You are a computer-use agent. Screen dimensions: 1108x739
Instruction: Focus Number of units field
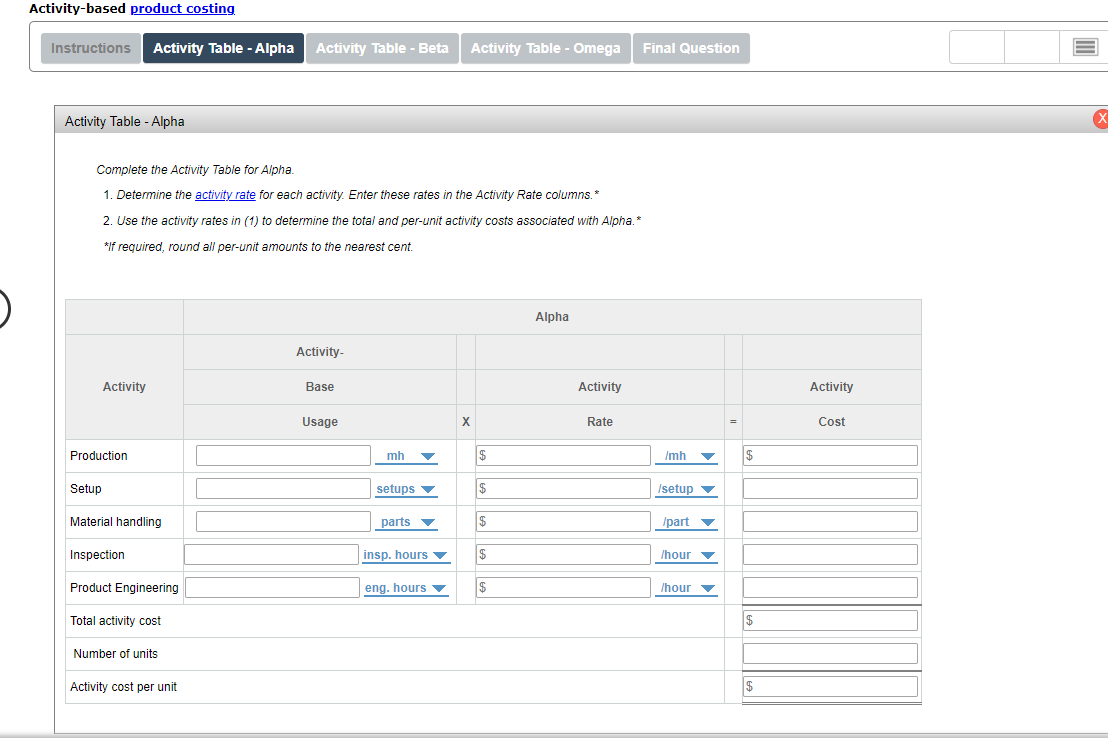tap(830, 654)
